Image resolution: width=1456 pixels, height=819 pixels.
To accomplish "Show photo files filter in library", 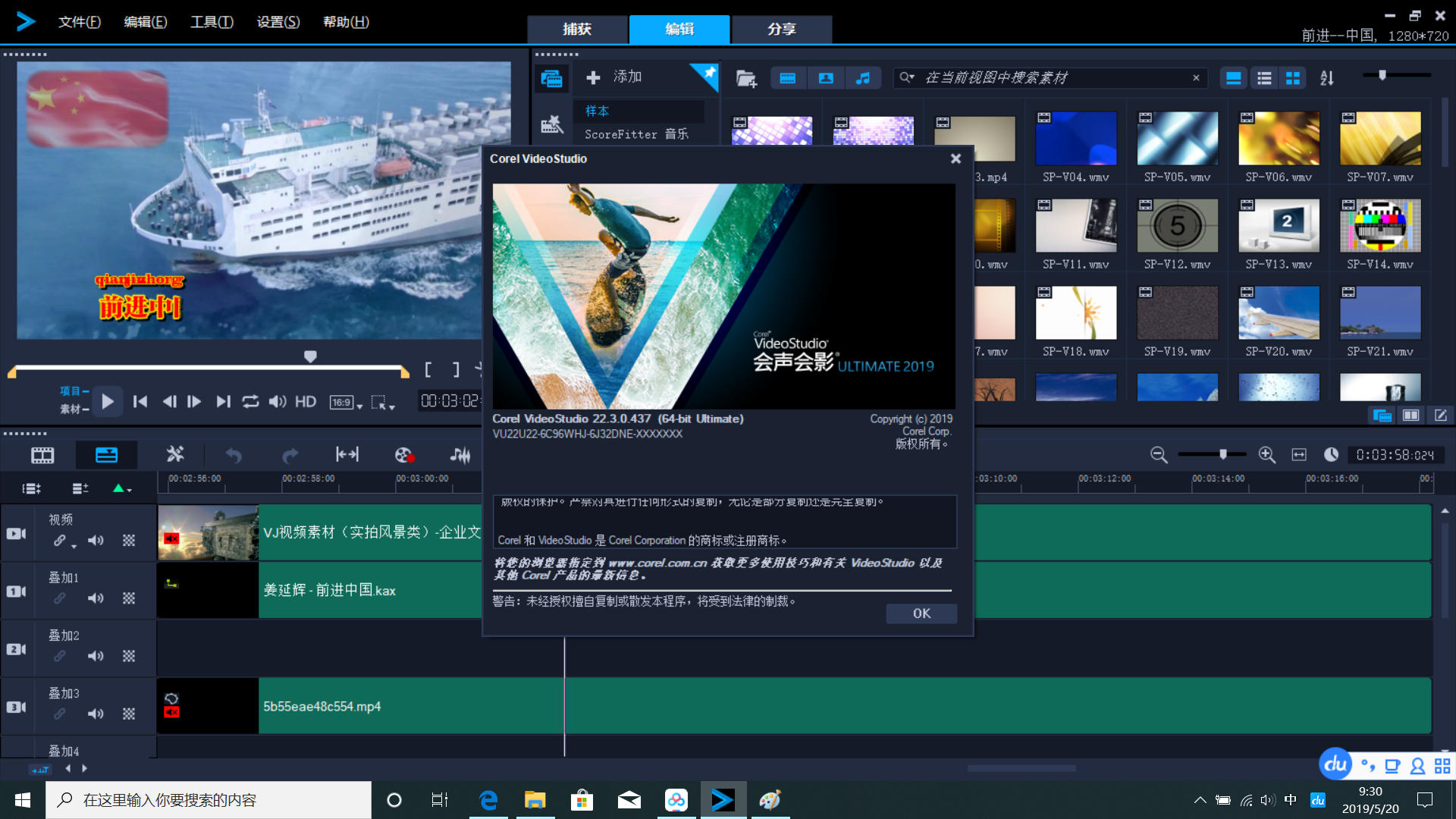I will click(x=826, y=78).
